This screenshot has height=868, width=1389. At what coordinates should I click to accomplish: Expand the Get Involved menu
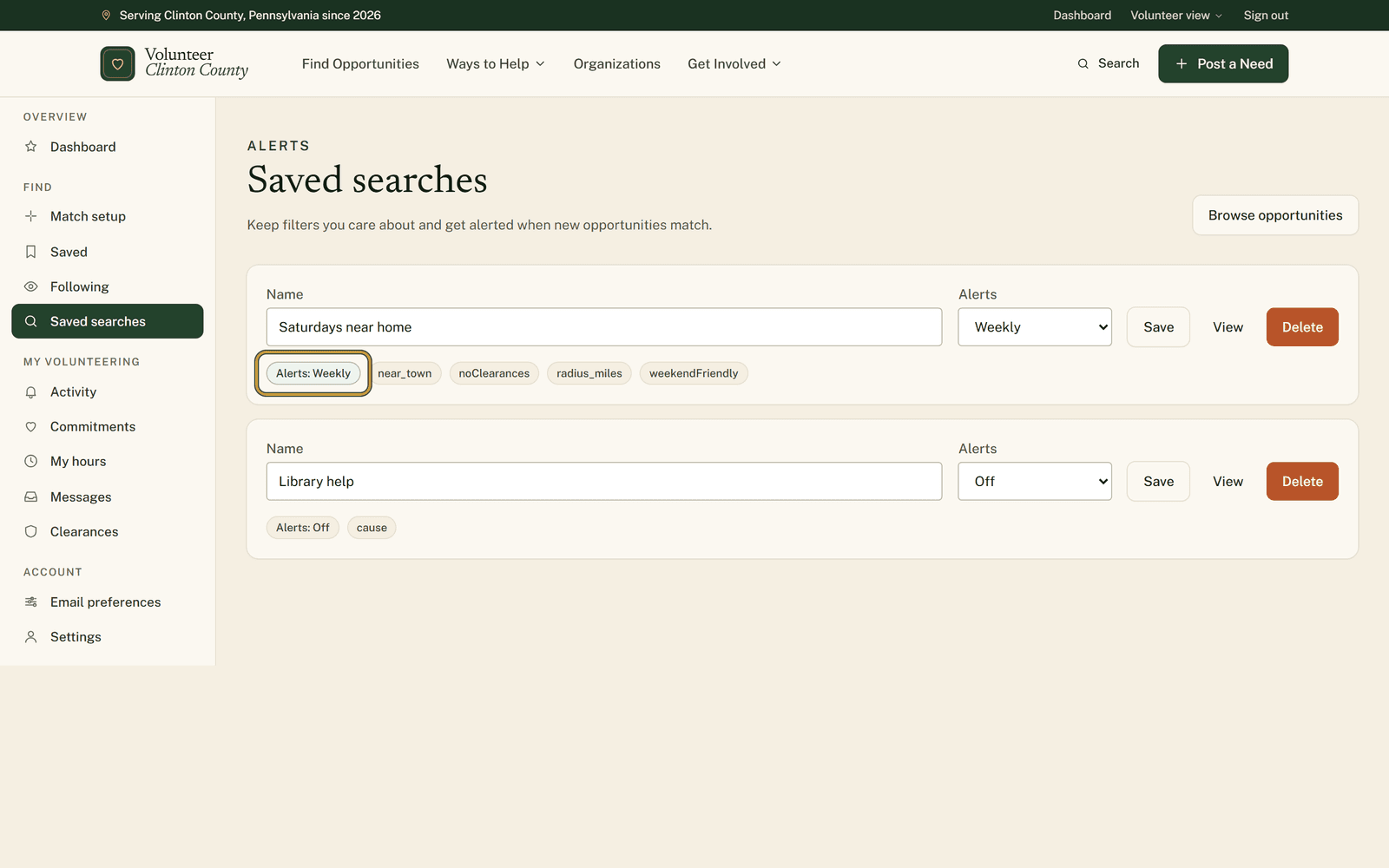734,64
